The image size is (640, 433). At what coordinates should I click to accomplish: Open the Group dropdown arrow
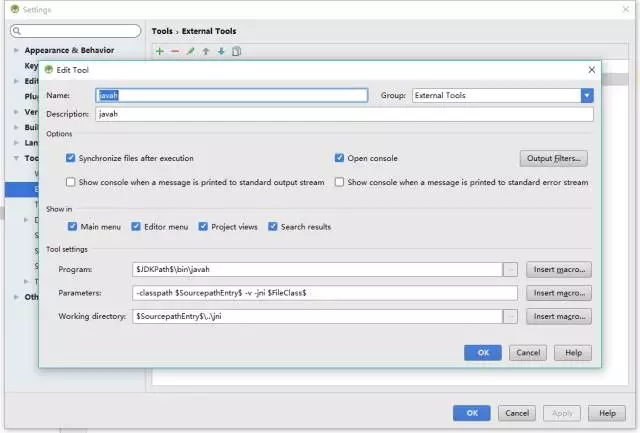[x=587, y=95]
